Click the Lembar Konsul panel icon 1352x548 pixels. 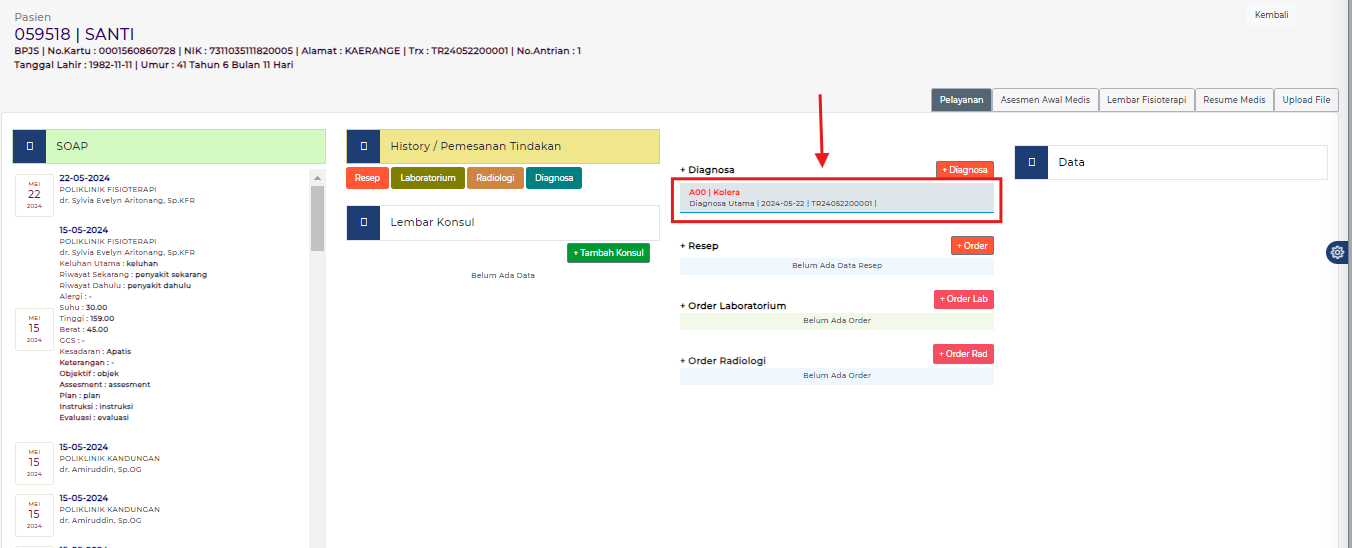363,222
